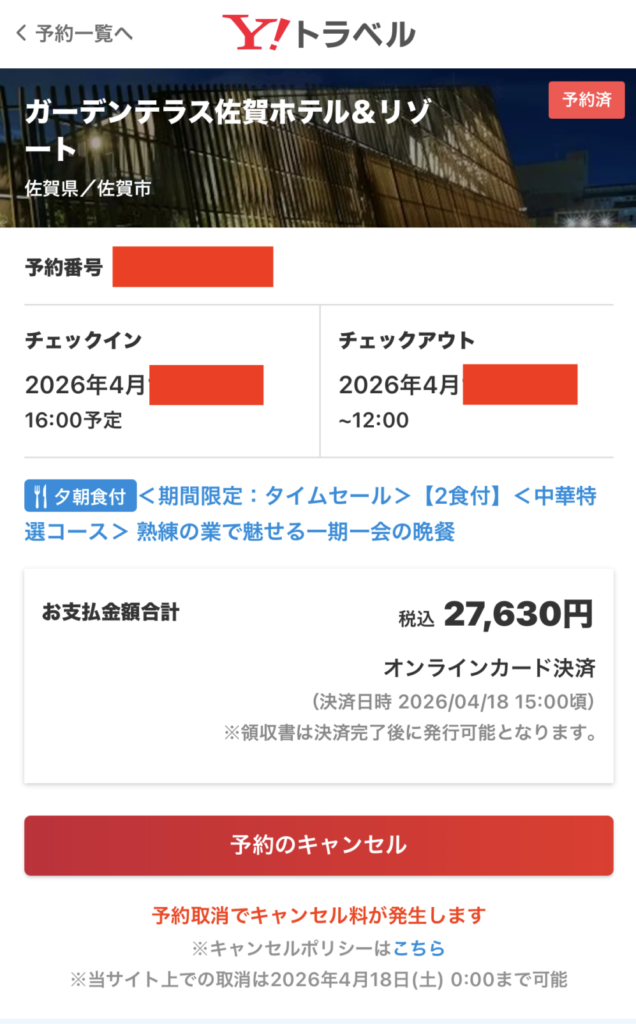Image resolution: width=636 pixels, height=1024 pixels.
Task: Tap the チェックアウト heading
Action: pyautogui.click(x=404, y=340)
